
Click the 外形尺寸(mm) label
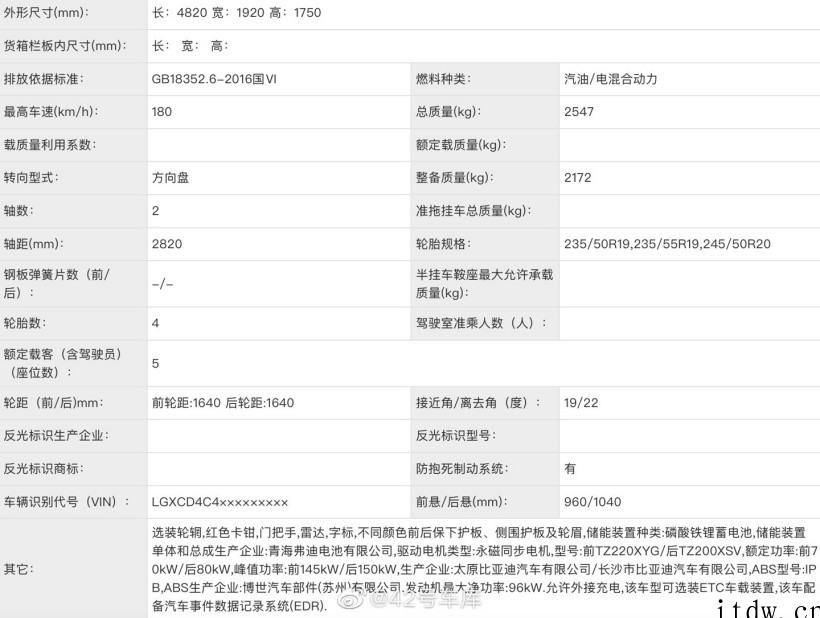[x=46, y=13]
